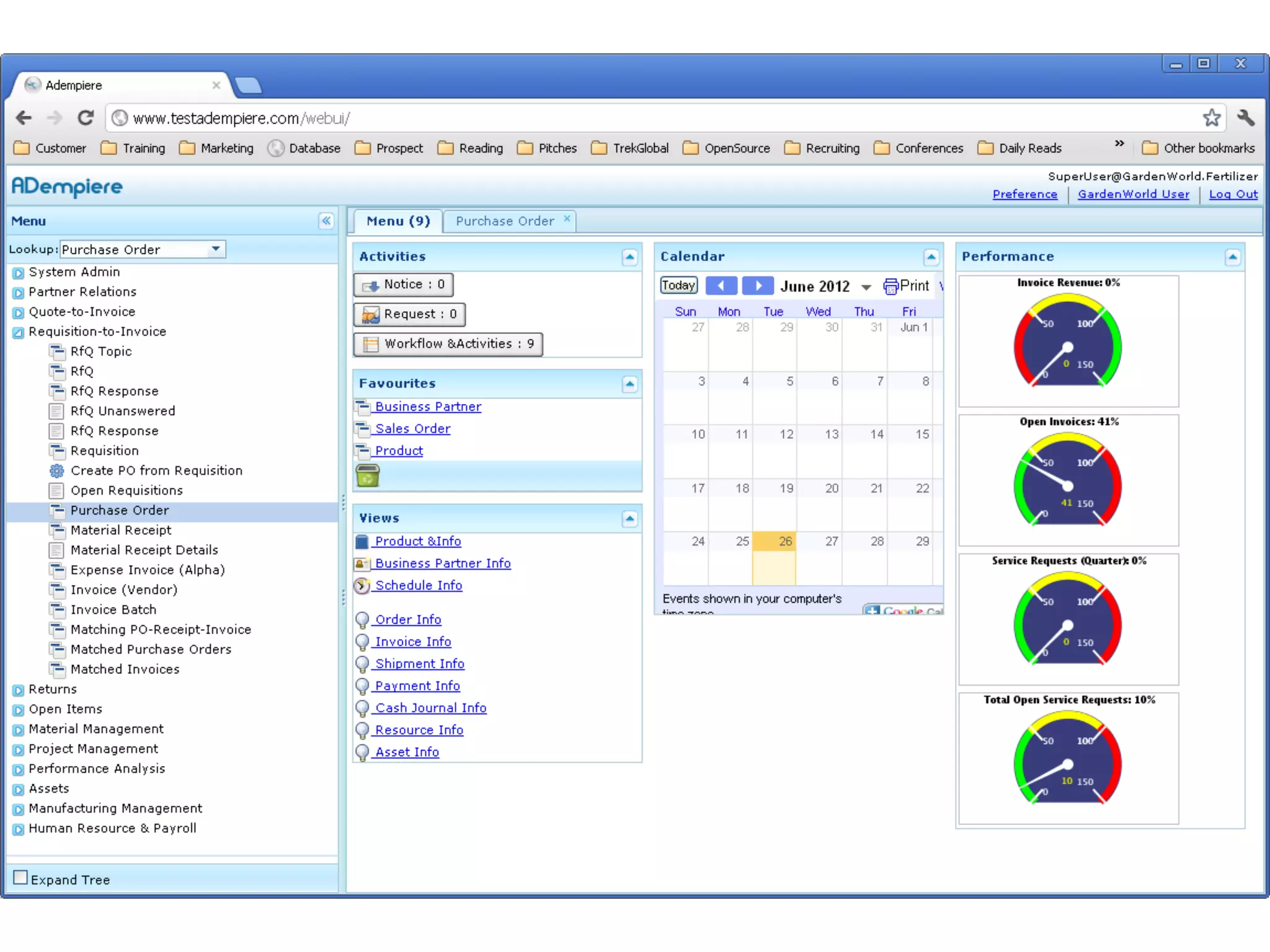Screen dimensions: 1270x952
Task: Click the Order Info magnifier icon
Action: tap(362, 620)
